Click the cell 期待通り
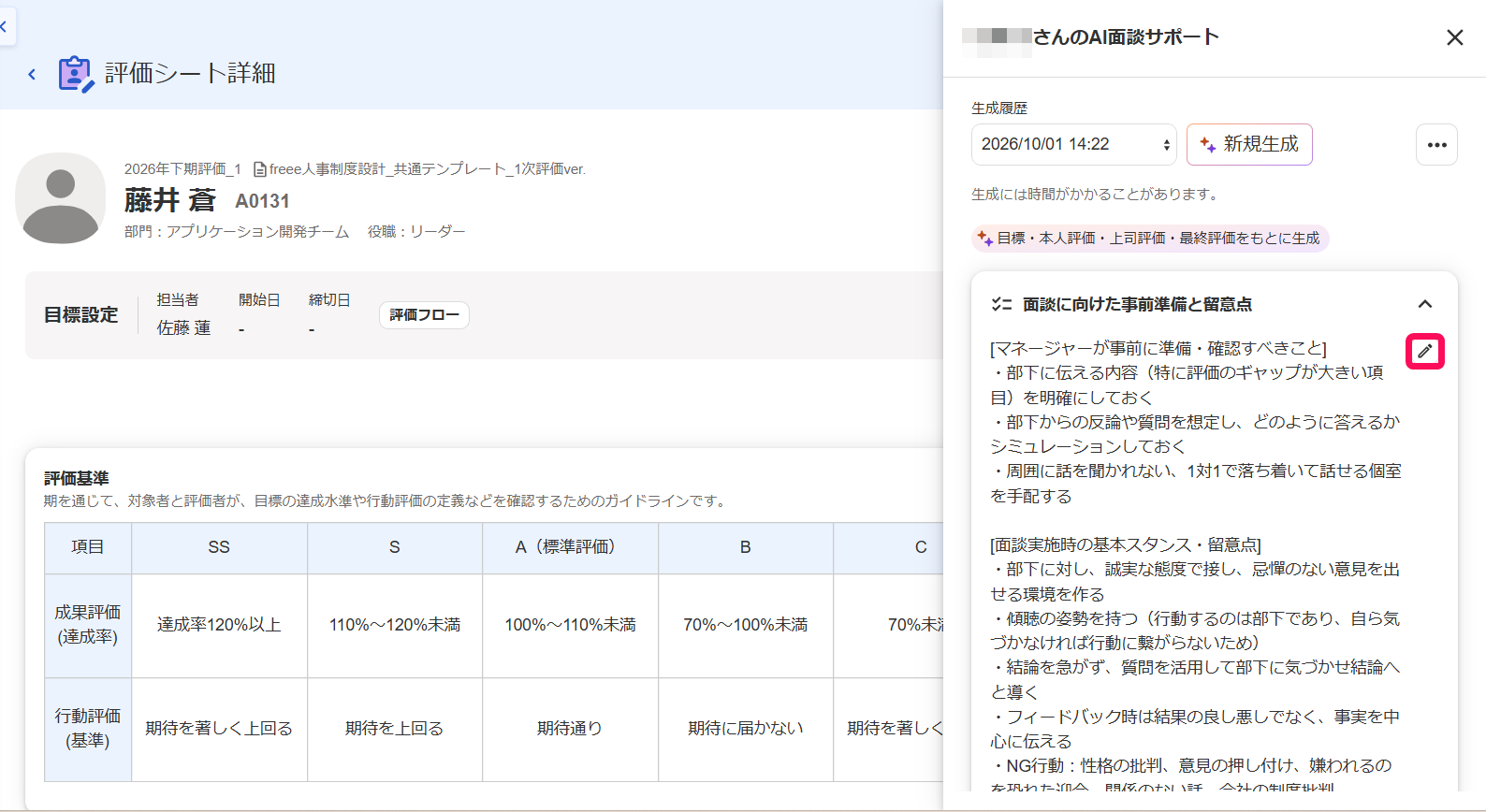This screenshot has height=812, width=1486. coord(570,729)
